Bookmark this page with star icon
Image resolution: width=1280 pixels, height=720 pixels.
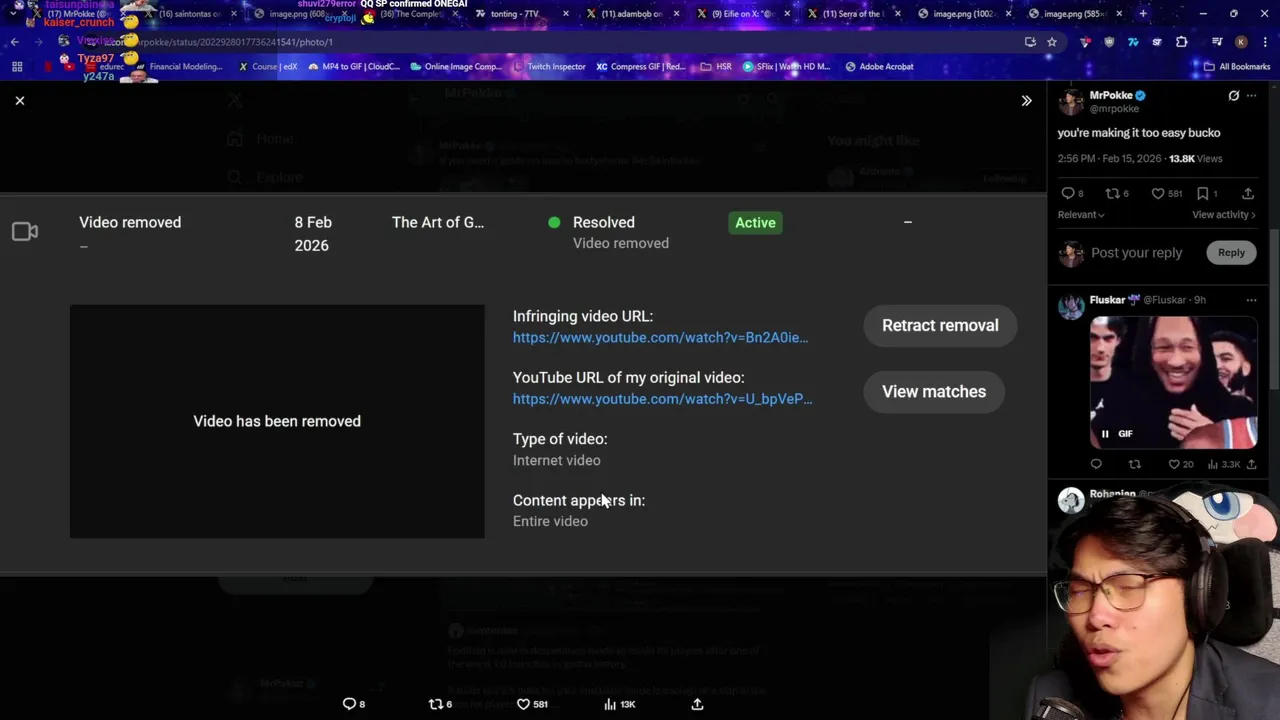(1052, 42)
